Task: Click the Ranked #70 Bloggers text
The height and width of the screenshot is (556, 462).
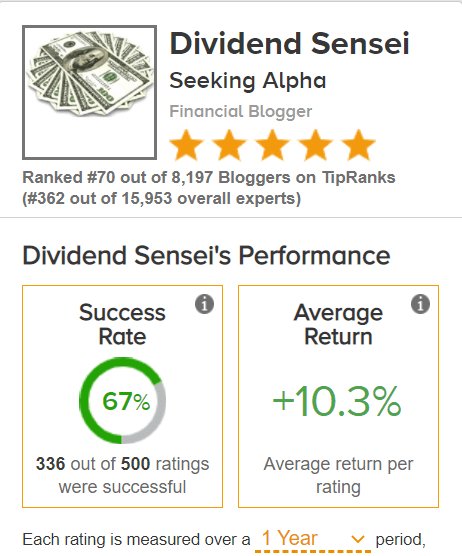Action: (209, 177)
